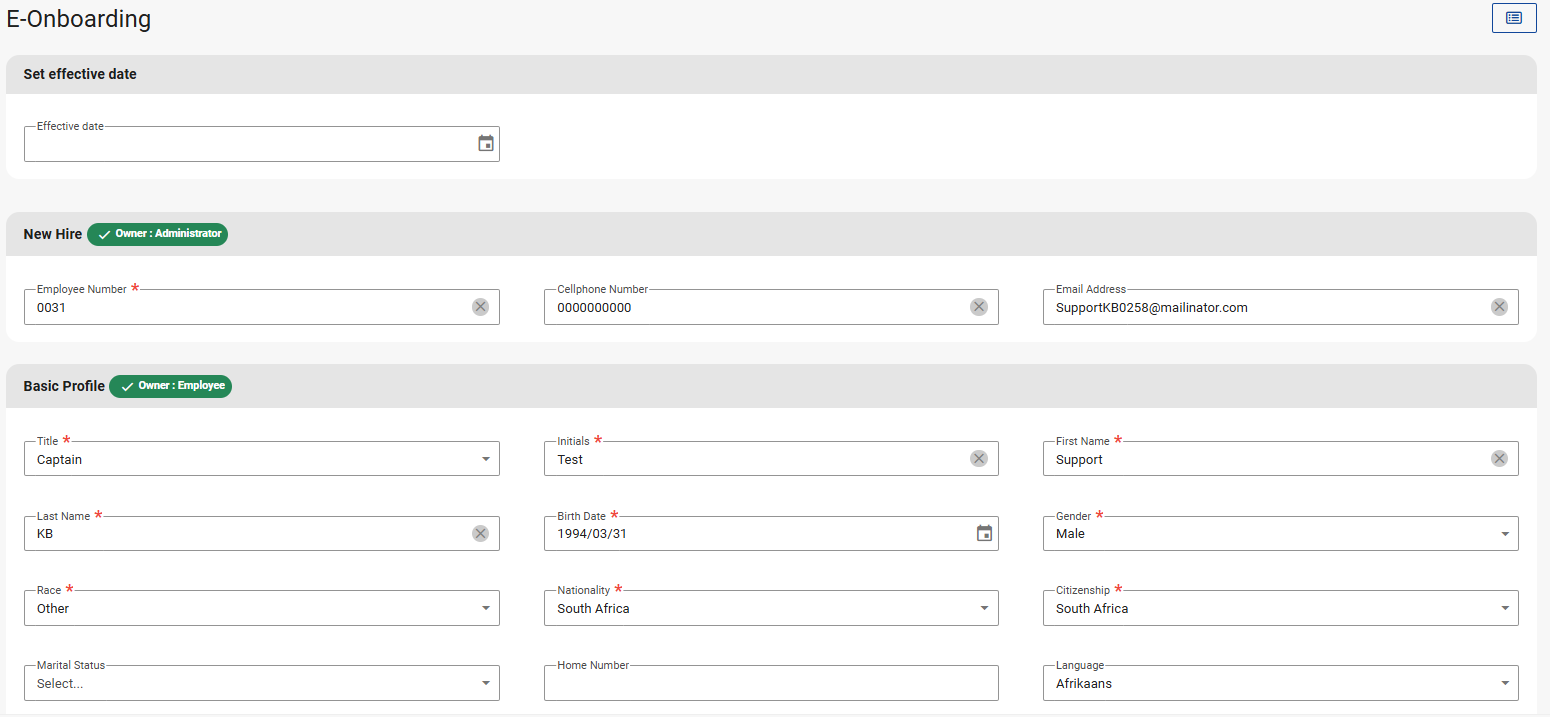Open the Race dropdown
The width and height of the screenshot is (1550, 717).
[485, 608]
